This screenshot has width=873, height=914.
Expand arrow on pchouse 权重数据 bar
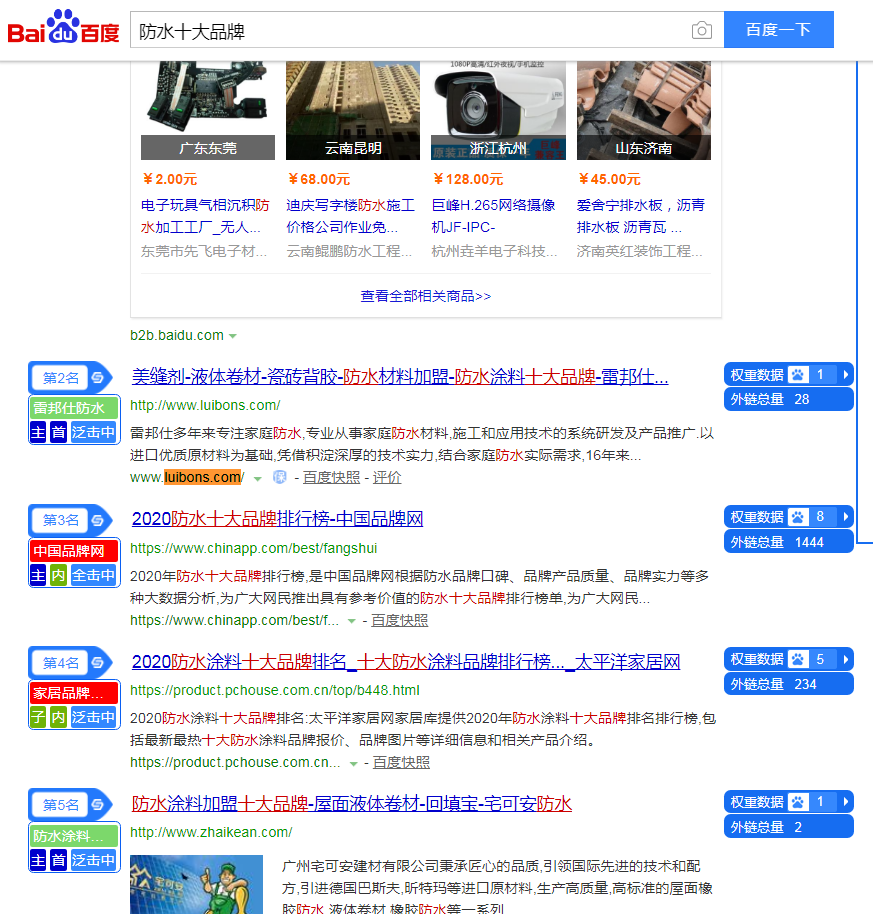click(x=846, y=659)
